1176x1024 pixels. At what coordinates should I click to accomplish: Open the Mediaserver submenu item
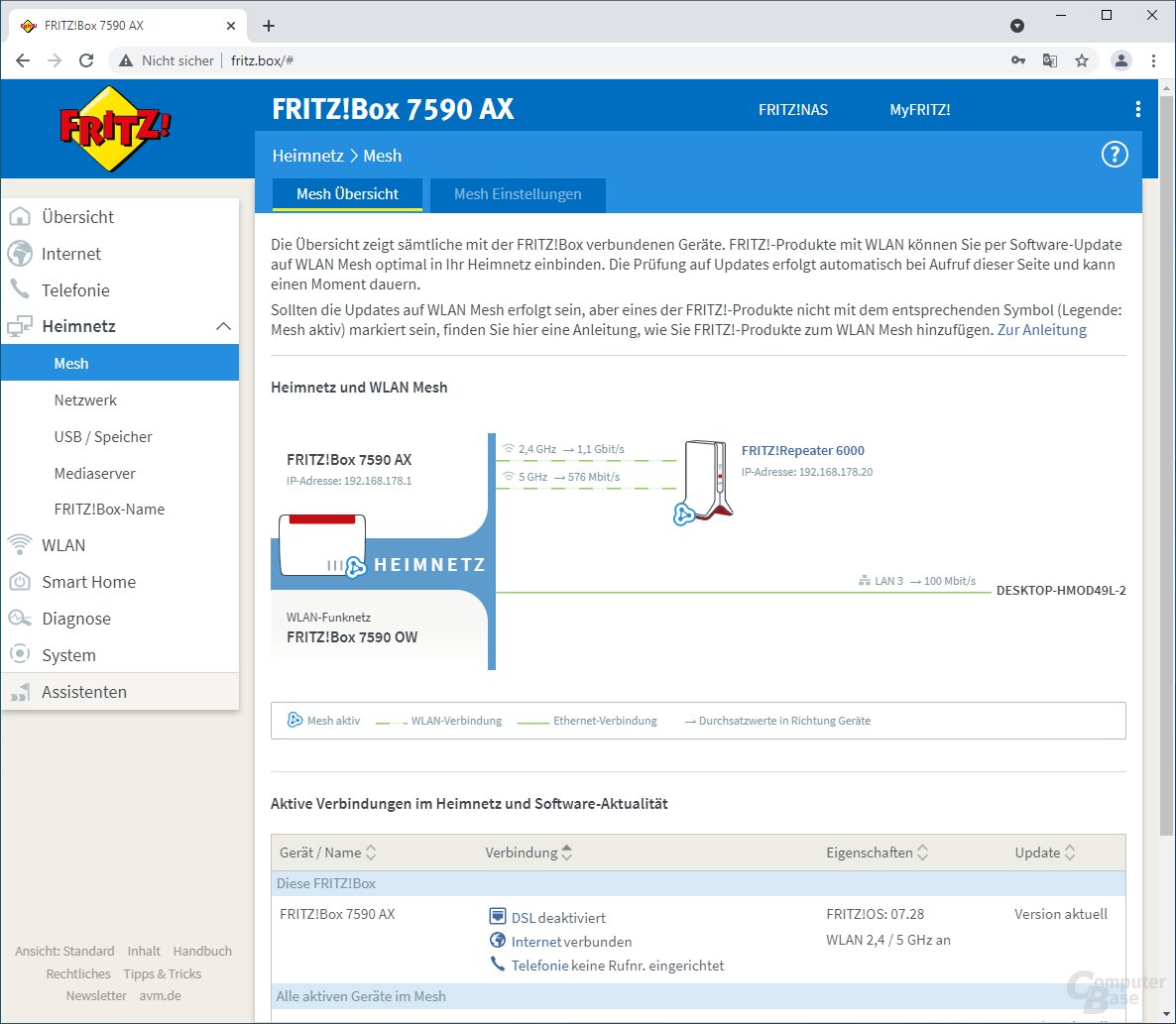pos(94,473)
